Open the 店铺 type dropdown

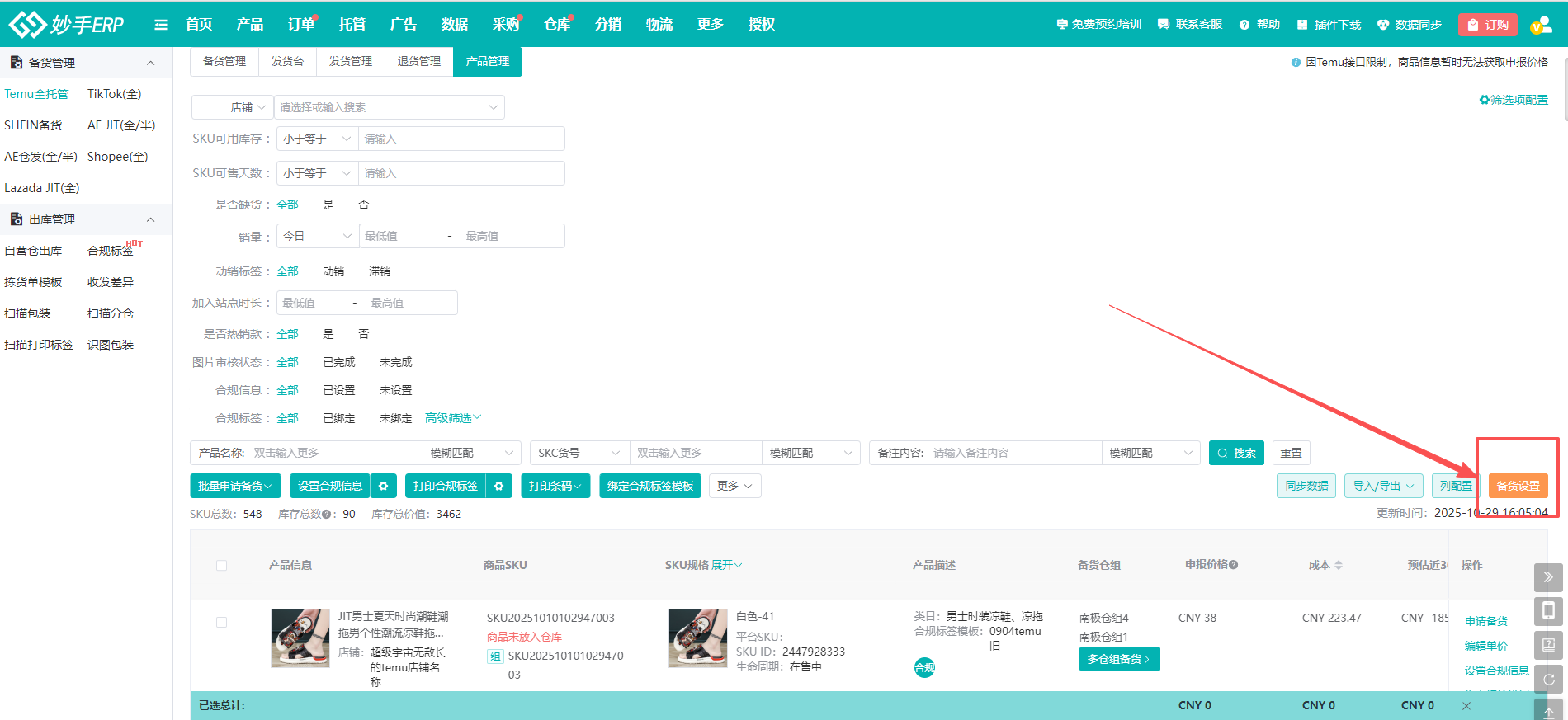232,107
